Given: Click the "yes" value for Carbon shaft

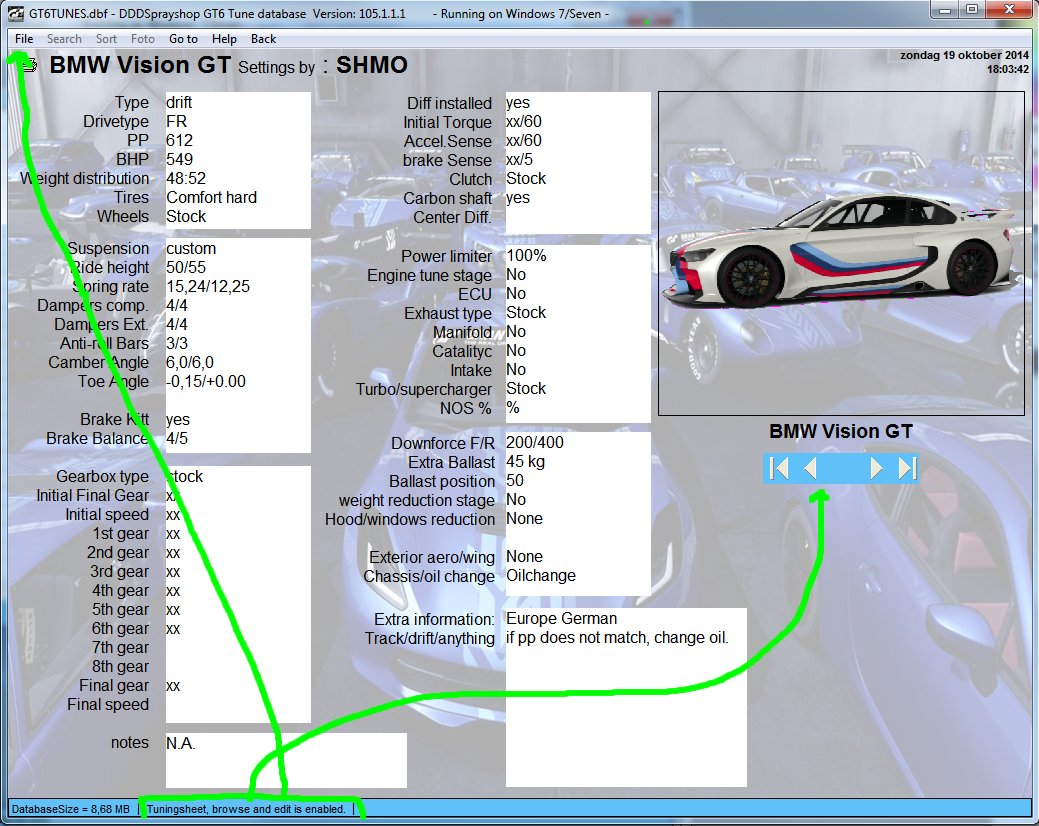Looking at the screenshot, I should tap(518, 197).
